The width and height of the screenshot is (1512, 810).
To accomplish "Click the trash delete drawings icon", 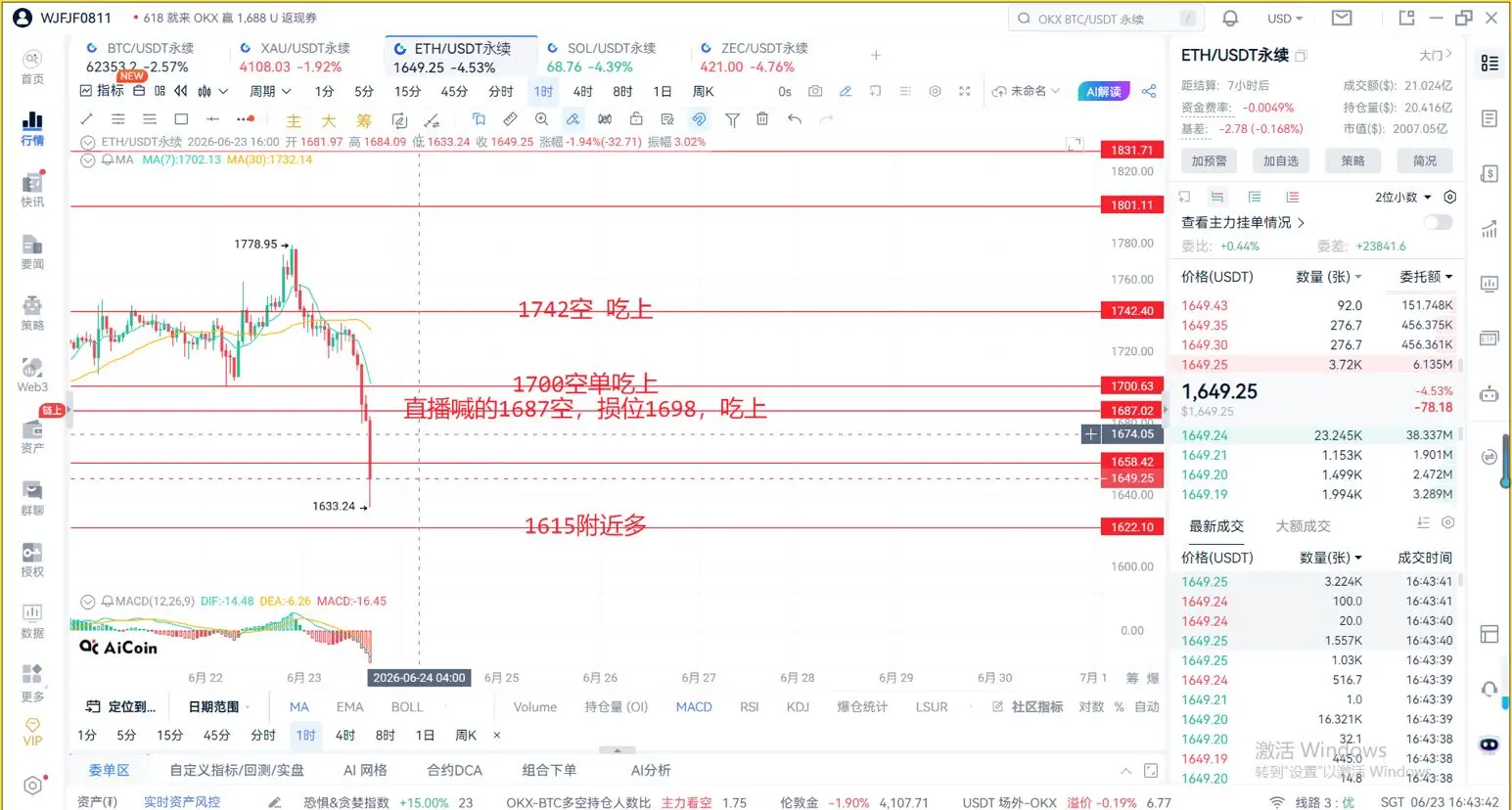I will click(762, 119).
